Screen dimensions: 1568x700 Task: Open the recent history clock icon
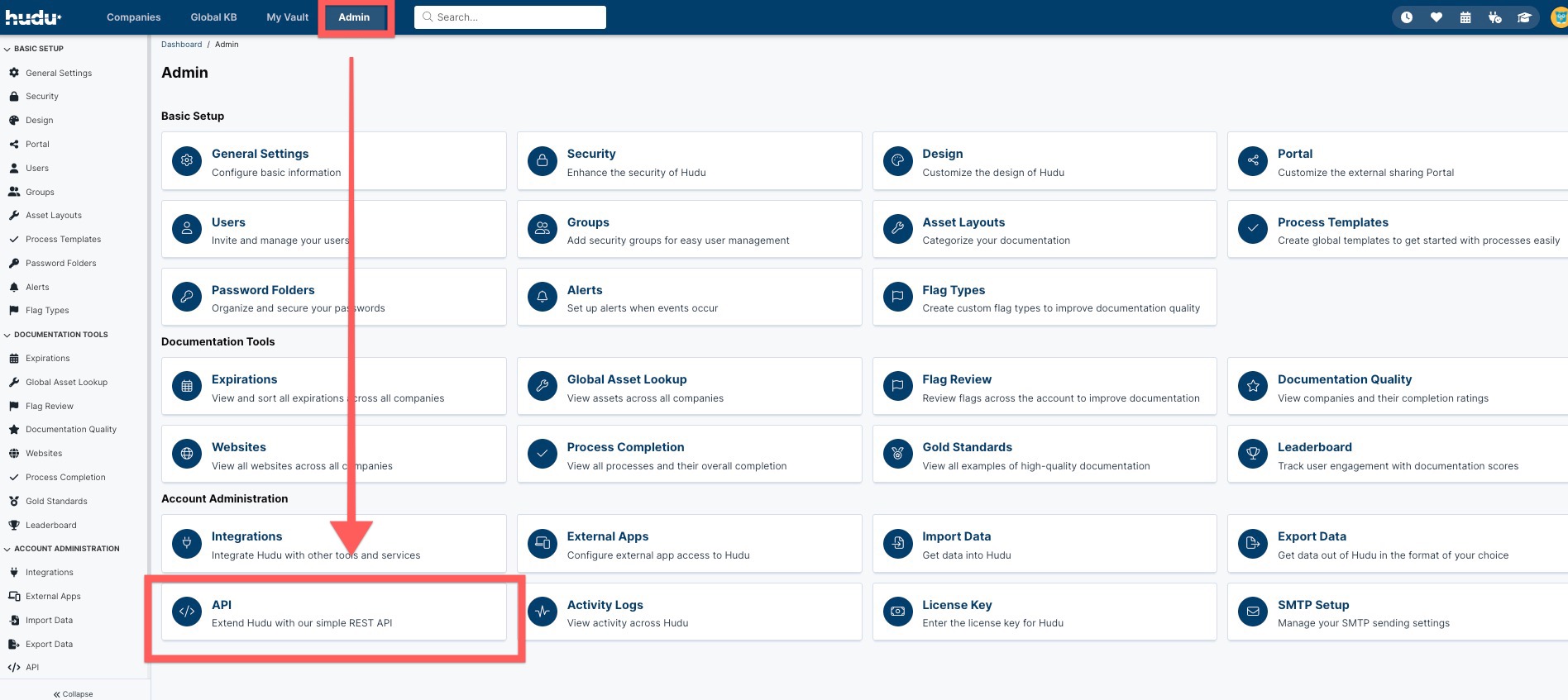click(x=1407, y=17)
